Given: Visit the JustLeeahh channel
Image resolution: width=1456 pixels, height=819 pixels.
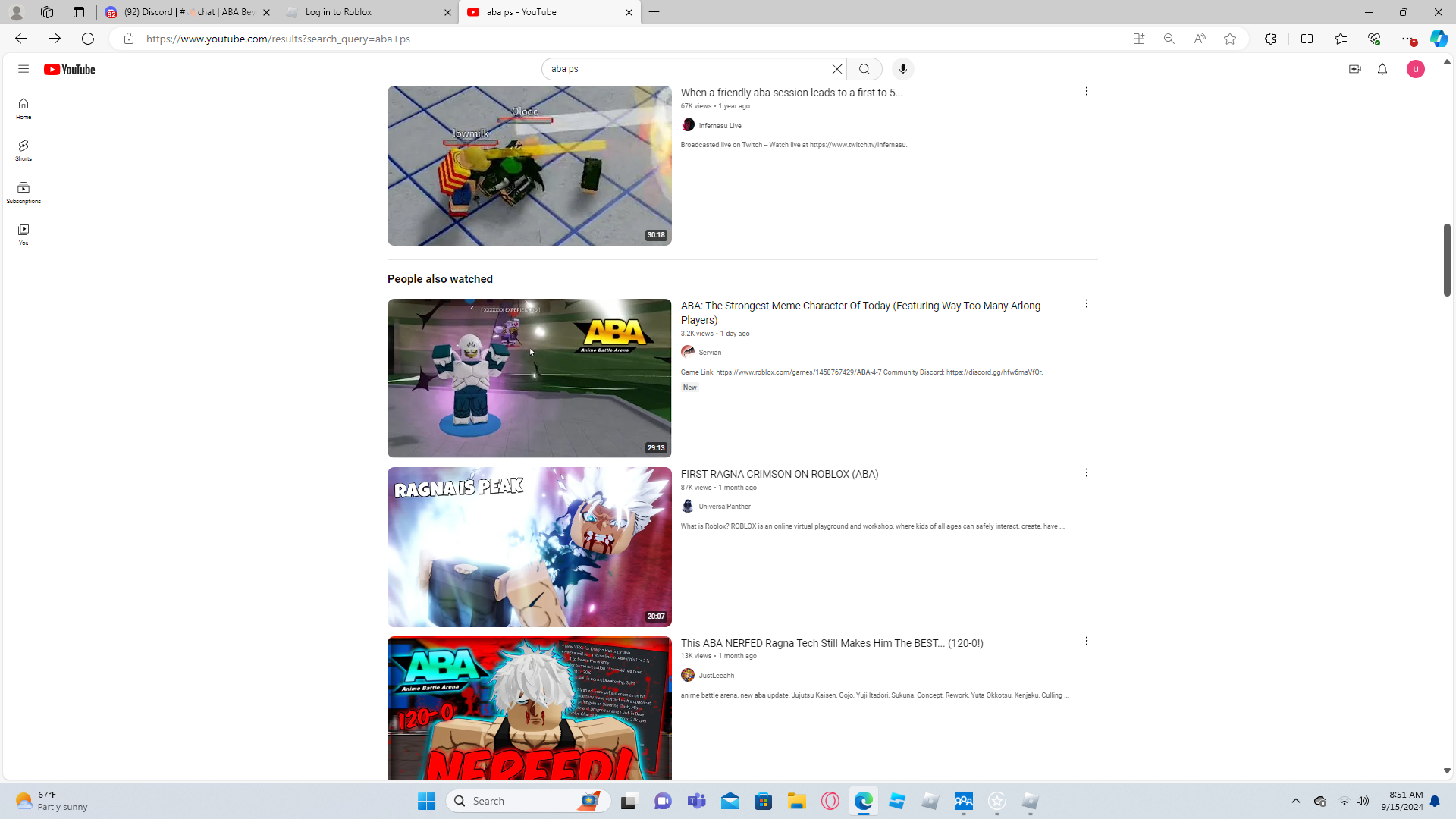Looking at the screenshot, I should (x=716, y=676).
